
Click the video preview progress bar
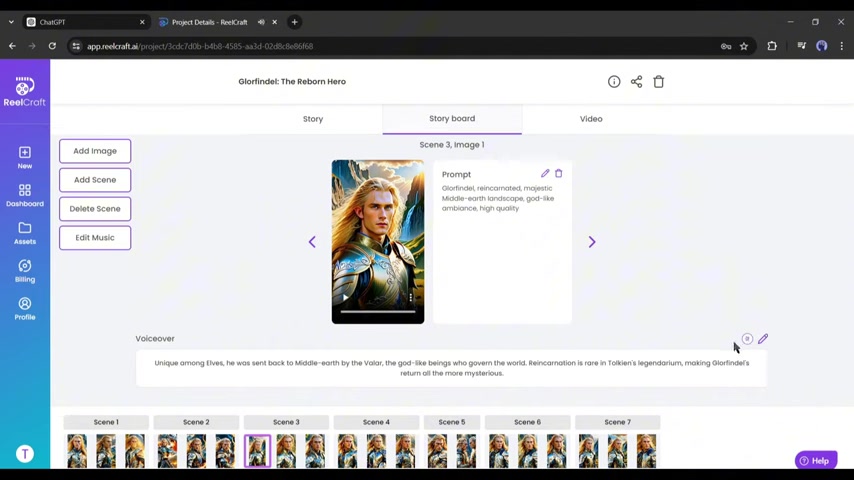[377, 312]
